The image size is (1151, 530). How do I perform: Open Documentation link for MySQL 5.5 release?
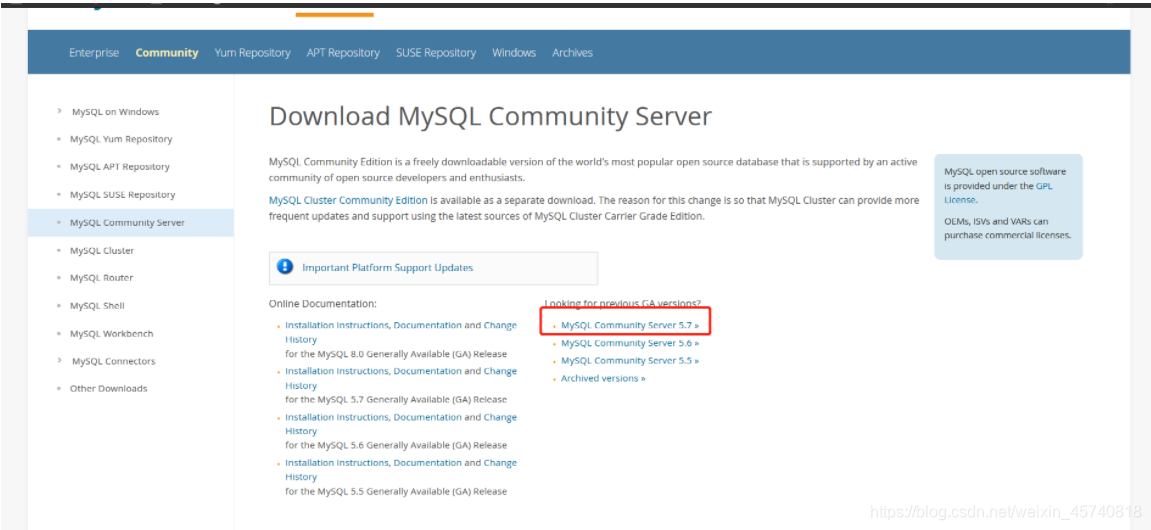click(428, 462)
